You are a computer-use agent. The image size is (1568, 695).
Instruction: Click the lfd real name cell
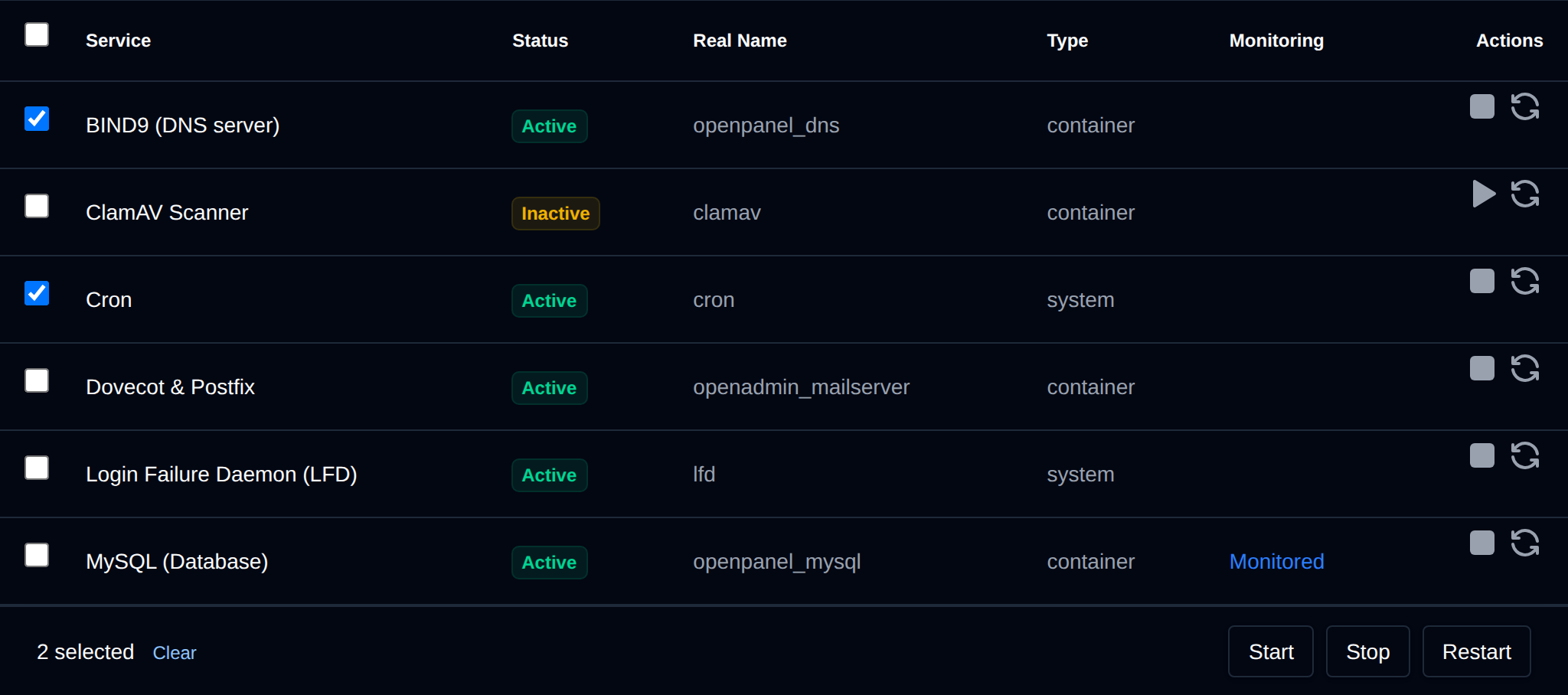[x=704, y=475]
